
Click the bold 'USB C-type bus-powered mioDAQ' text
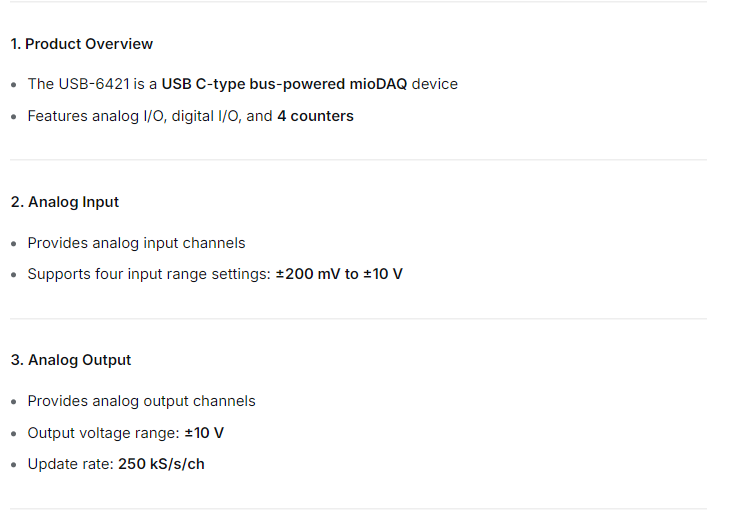[x=284, y=84]
